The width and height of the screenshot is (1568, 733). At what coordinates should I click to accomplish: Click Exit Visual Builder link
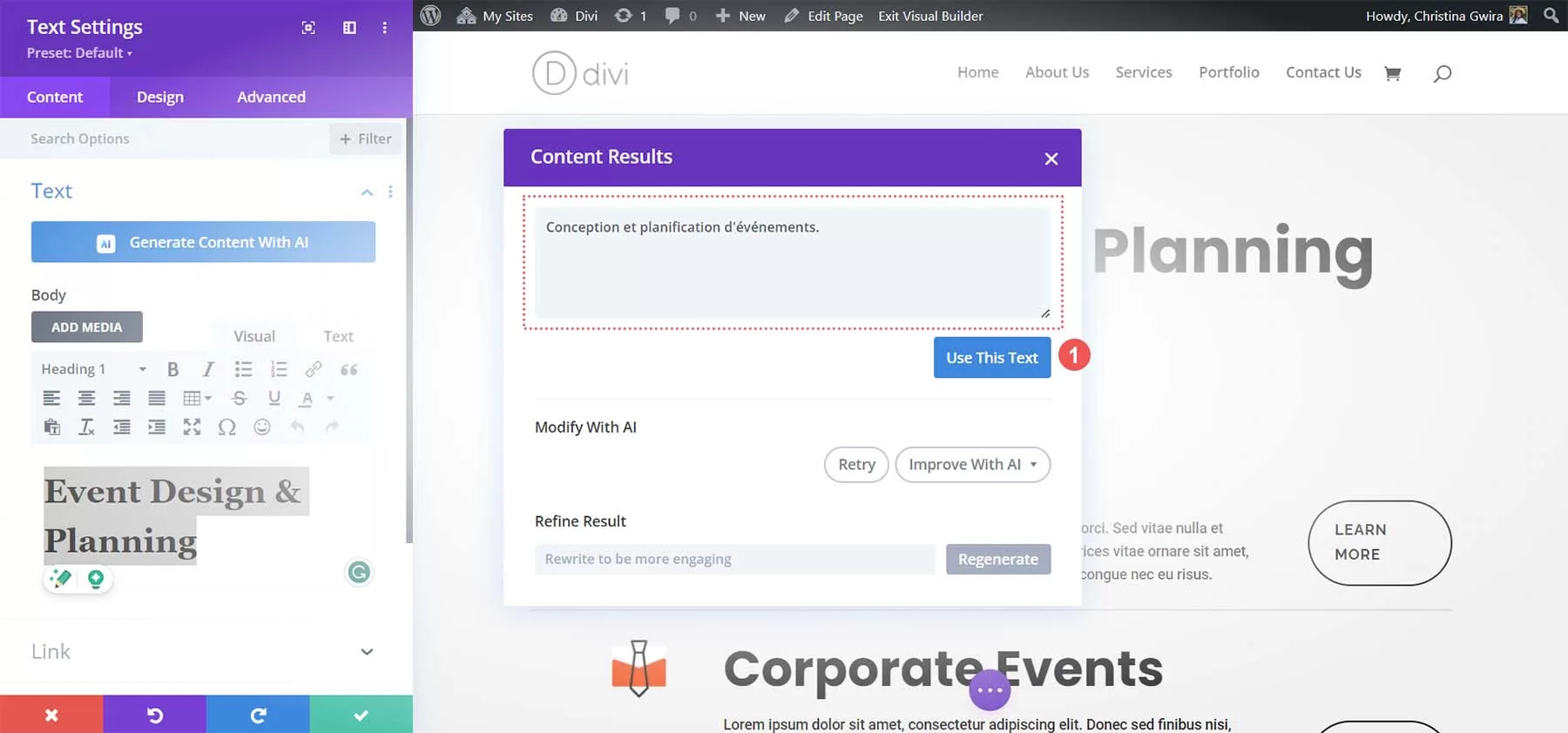coord(930,16)
